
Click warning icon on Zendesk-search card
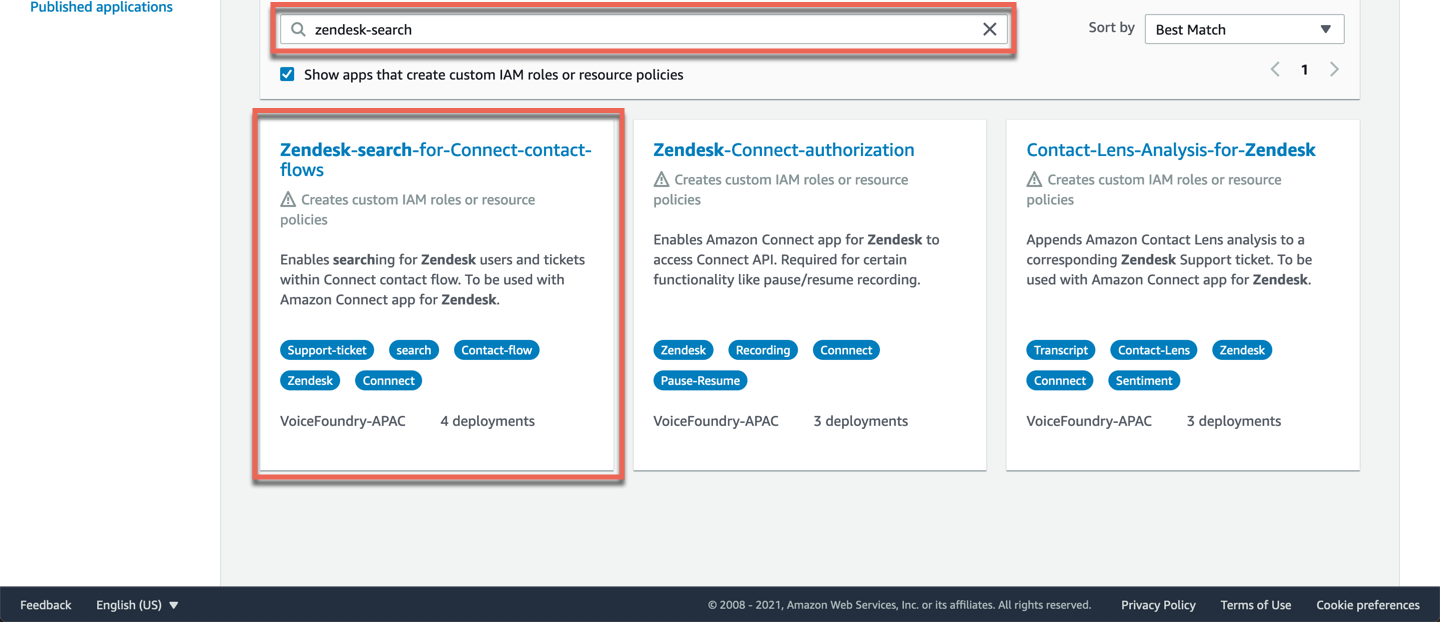[288, 200]
